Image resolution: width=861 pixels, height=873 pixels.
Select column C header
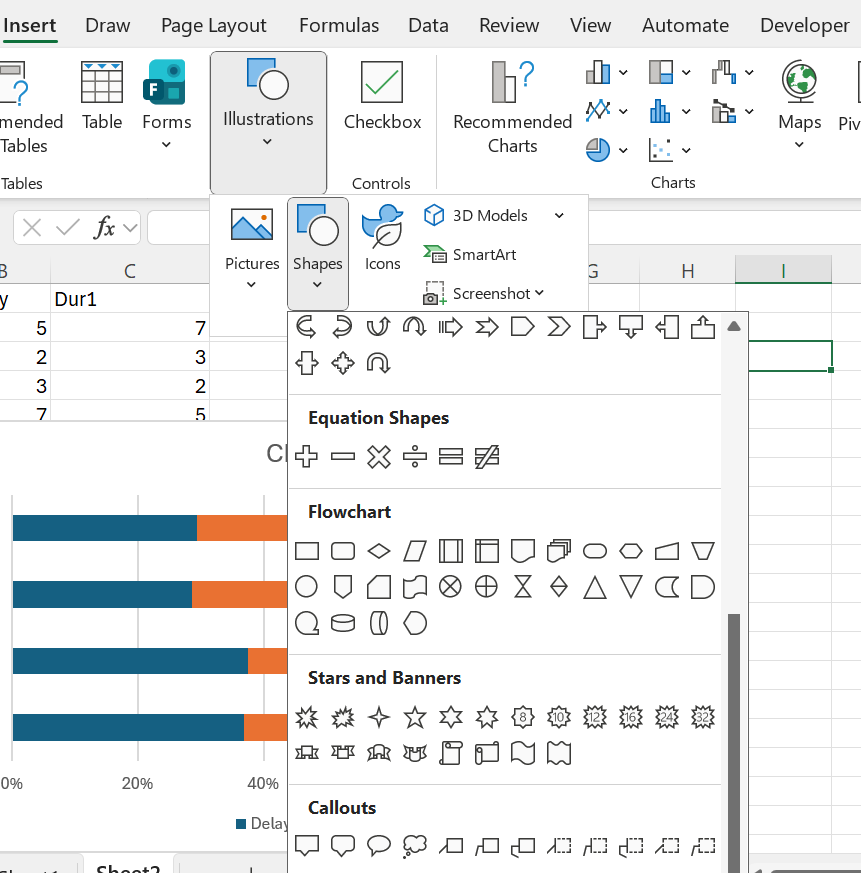(x=130, y=271)
